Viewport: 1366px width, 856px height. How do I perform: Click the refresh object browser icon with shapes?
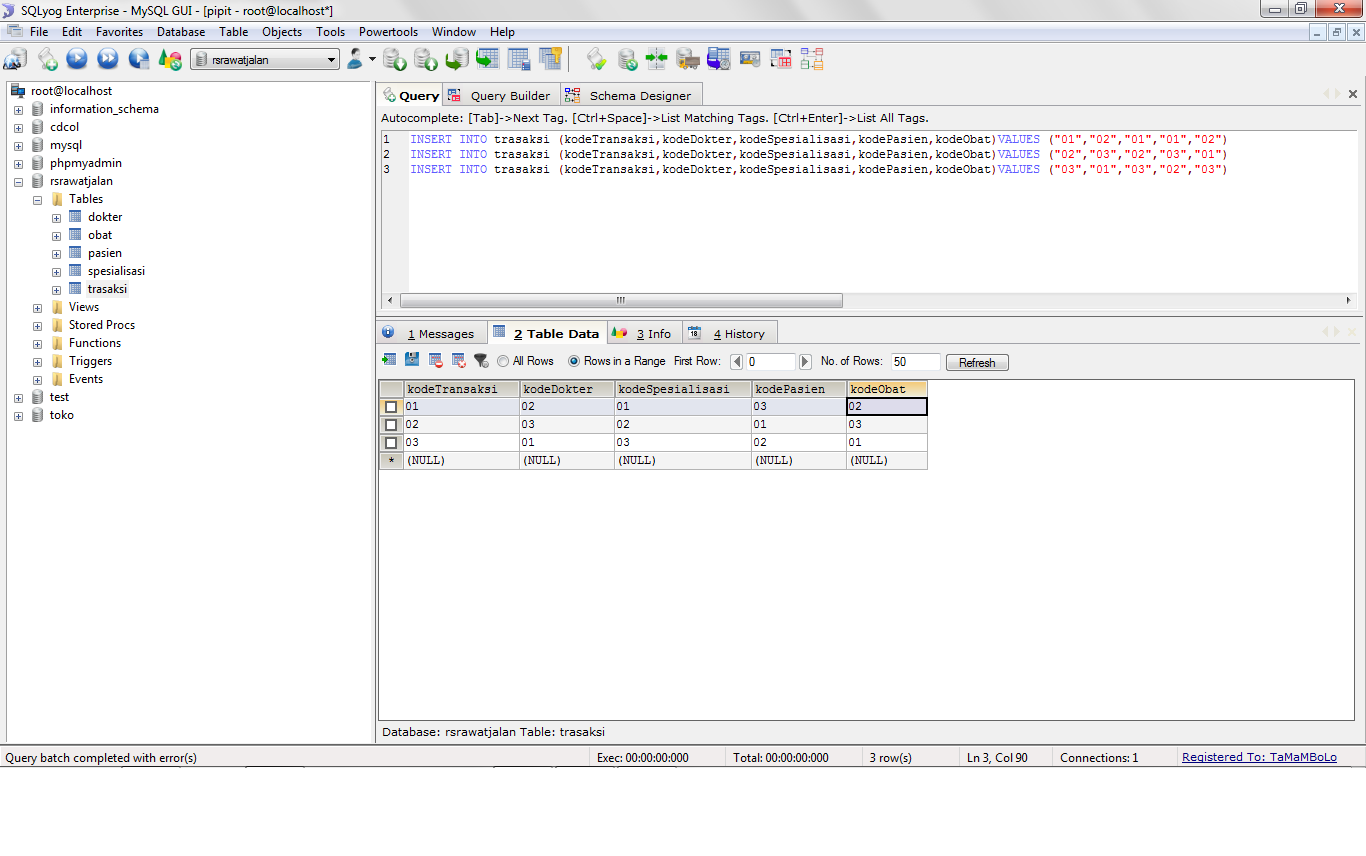(168, 59)
